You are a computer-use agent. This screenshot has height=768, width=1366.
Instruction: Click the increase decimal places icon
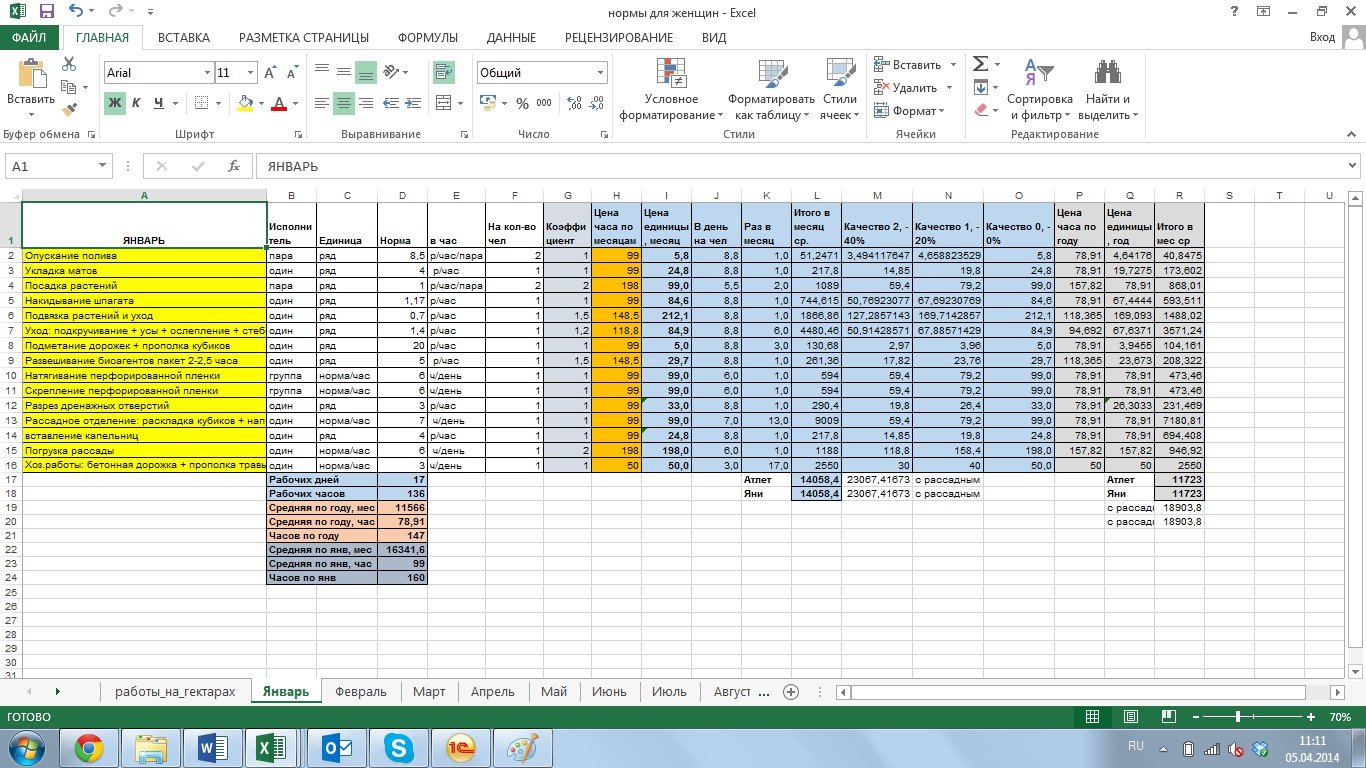(x=575, y=103)
